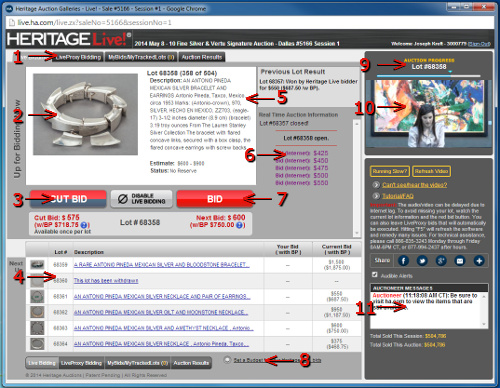Click Next Bid buyer's premium help icon
The height and width of the screenshot is (388, 500).
tap(239, 225)
